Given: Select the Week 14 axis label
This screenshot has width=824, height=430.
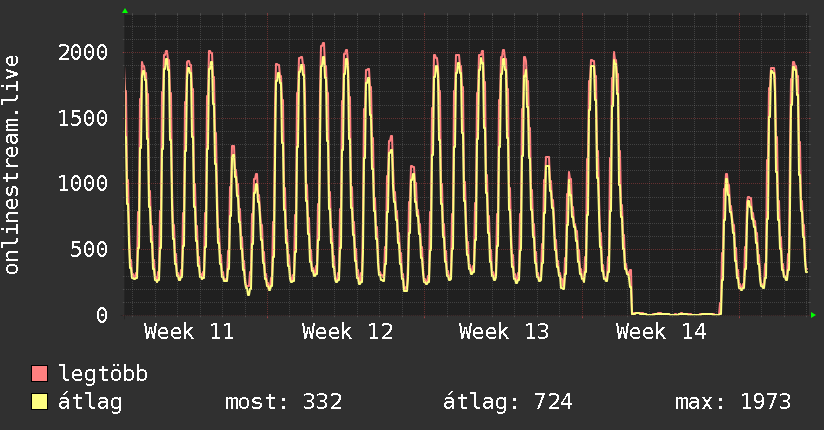Looking at the screenshot, I should click(x=661, y=331).
